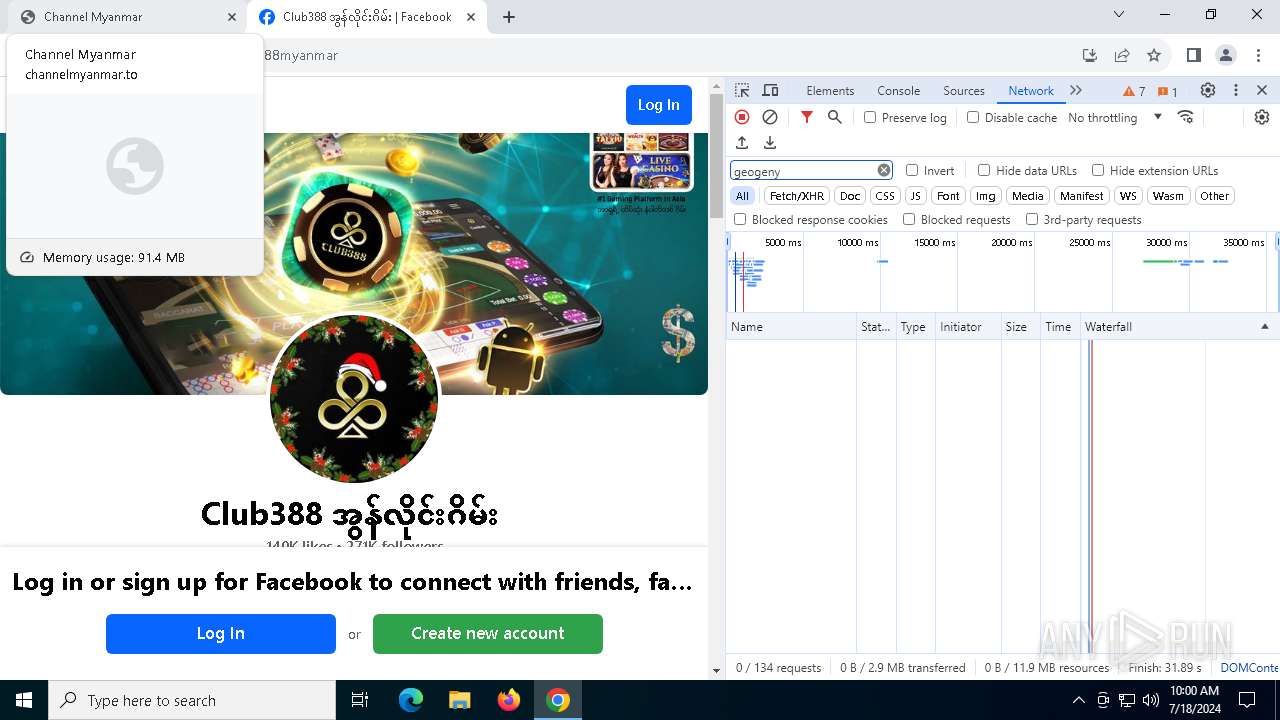Expand more DevTools tabs chevron
The height and width of the screenshot is (720, 1280).
tap(1076, 90)
